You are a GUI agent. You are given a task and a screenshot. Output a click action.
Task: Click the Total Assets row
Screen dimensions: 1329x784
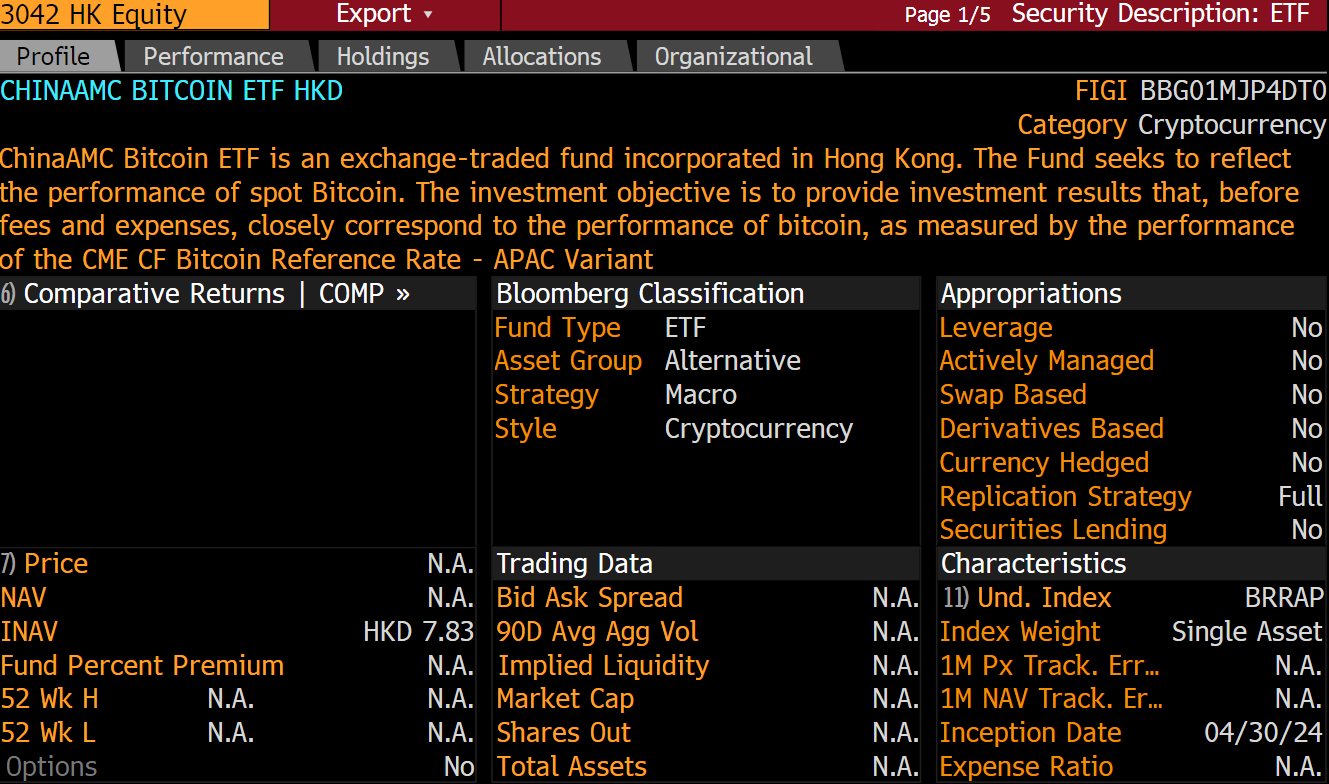(x=707, y=767)
